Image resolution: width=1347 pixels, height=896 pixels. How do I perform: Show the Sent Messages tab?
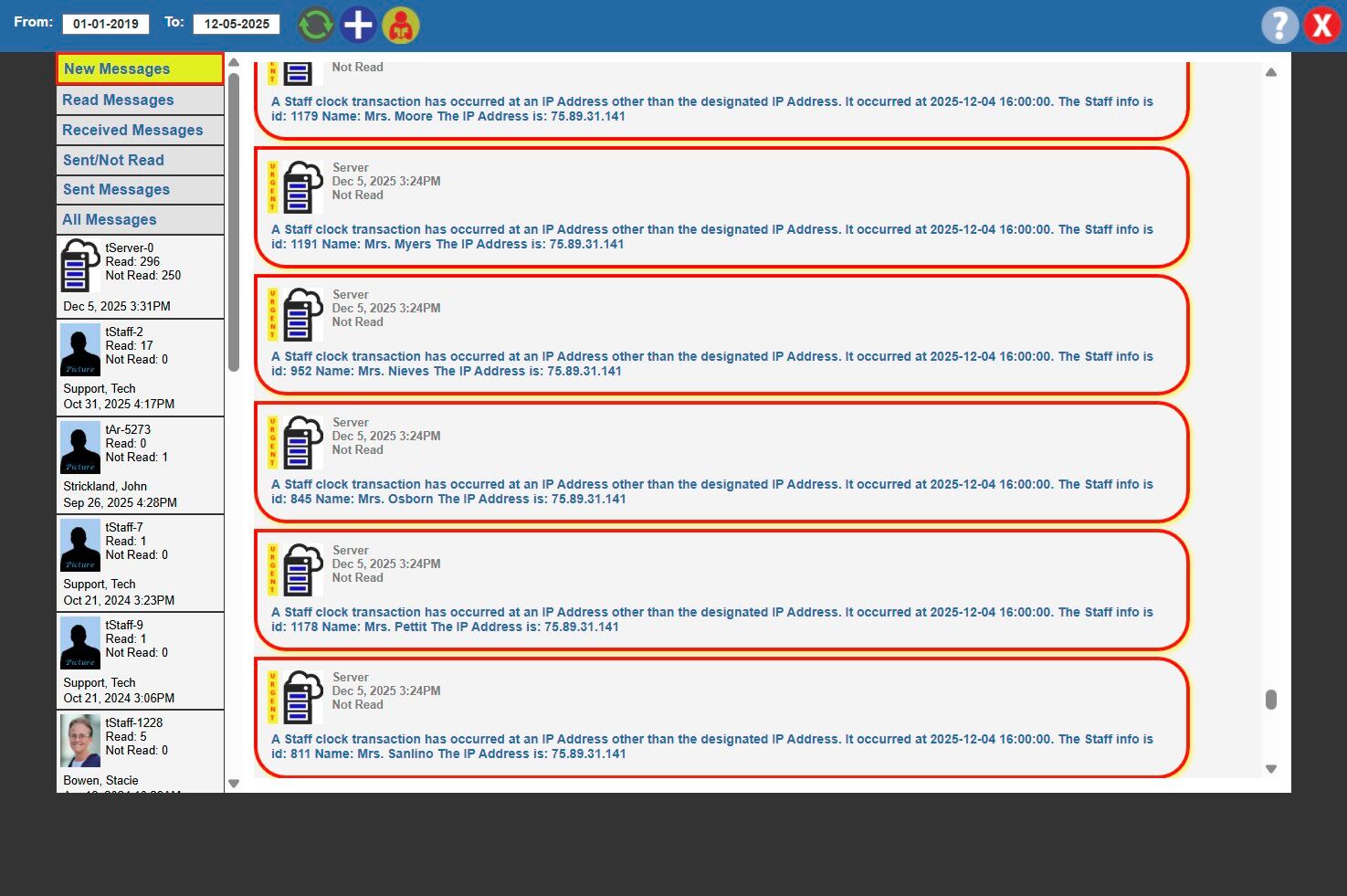140,189
